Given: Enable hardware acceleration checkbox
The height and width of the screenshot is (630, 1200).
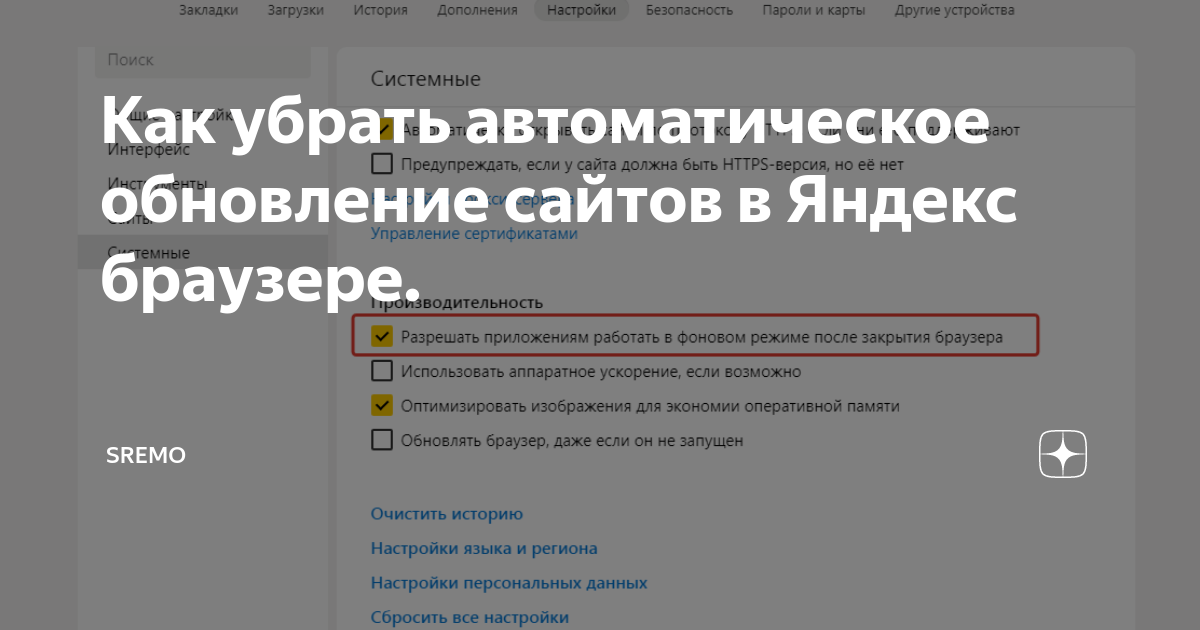Looking at the screenshot, I should point(382,371).
